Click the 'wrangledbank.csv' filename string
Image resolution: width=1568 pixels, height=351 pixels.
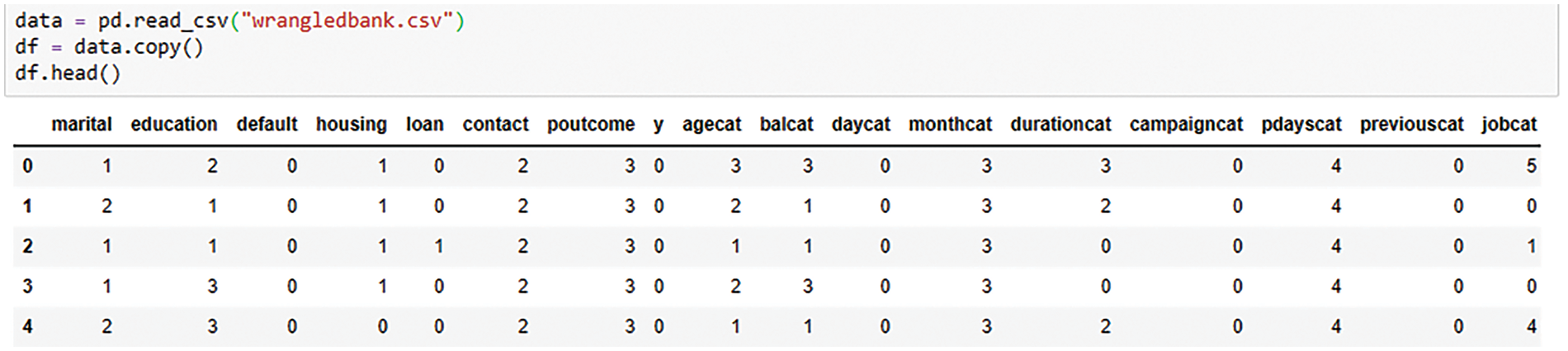coord(347,21)
